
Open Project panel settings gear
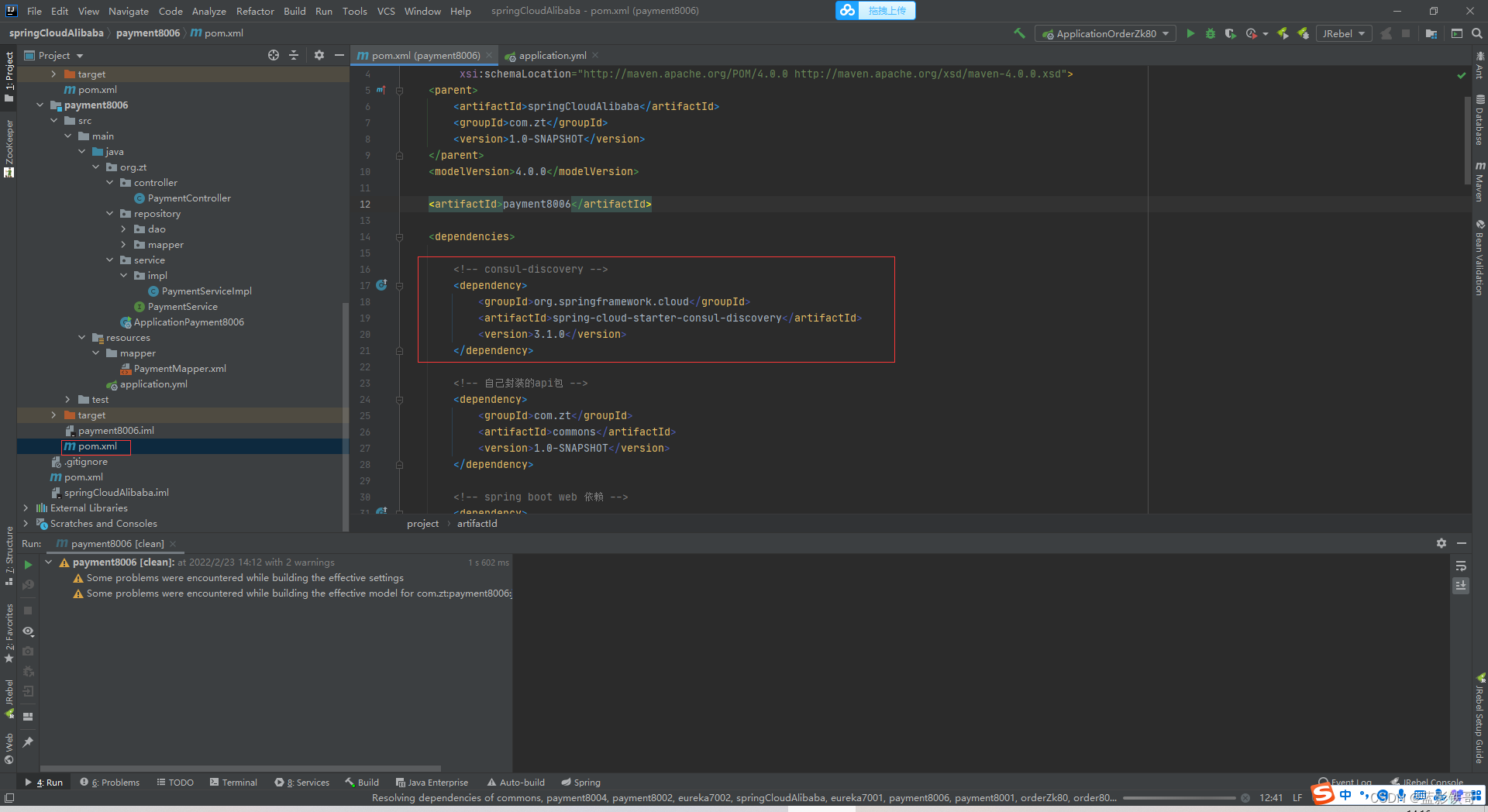[x=319, y=55]
